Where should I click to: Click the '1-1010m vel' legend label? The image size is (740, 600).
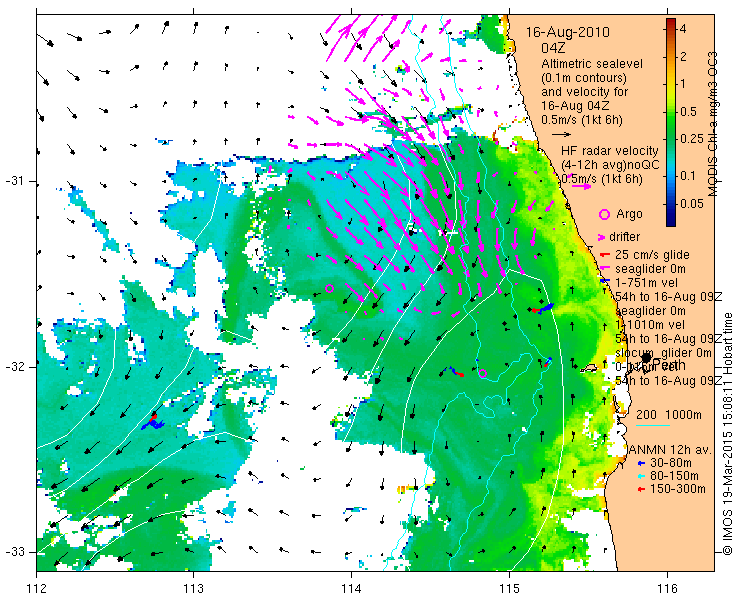coord(650,325)
